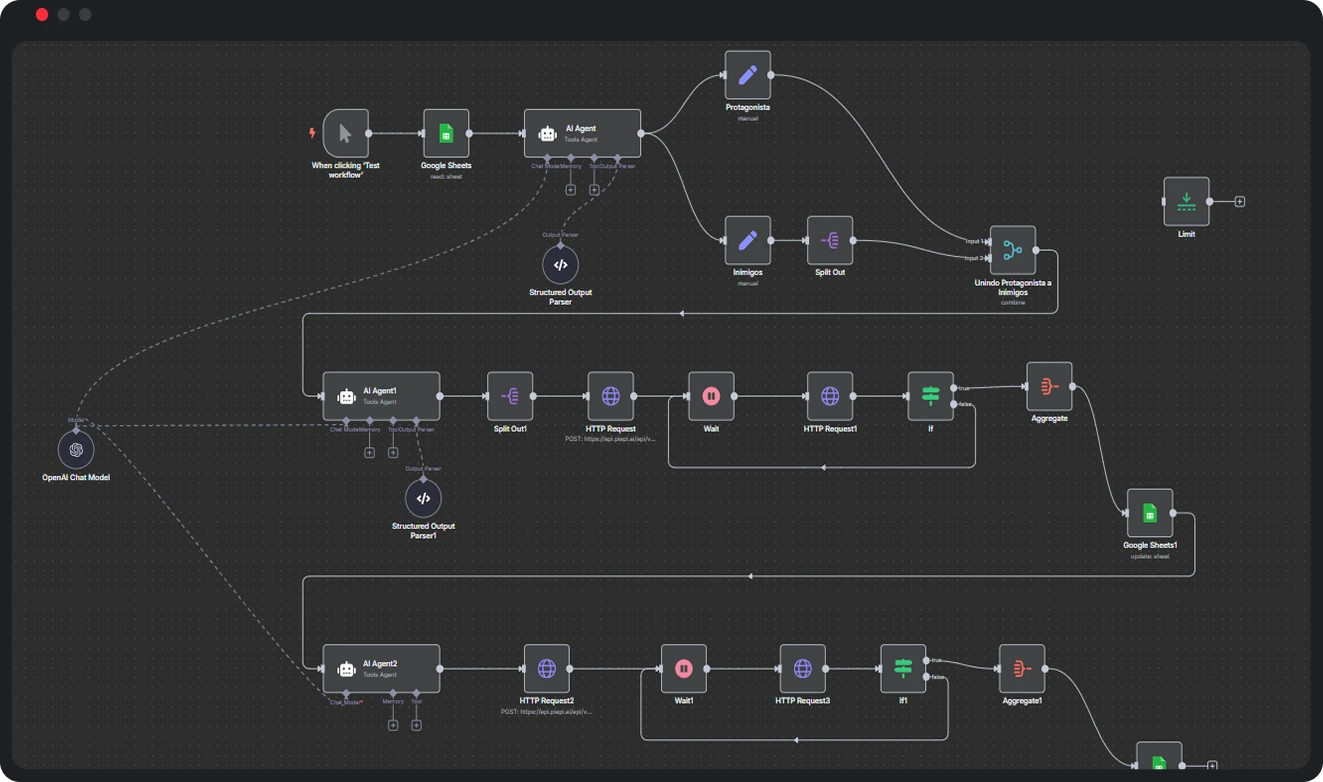Open the HTTP Request1 node
Screen dimensions: 1323x782
(830, 396)
